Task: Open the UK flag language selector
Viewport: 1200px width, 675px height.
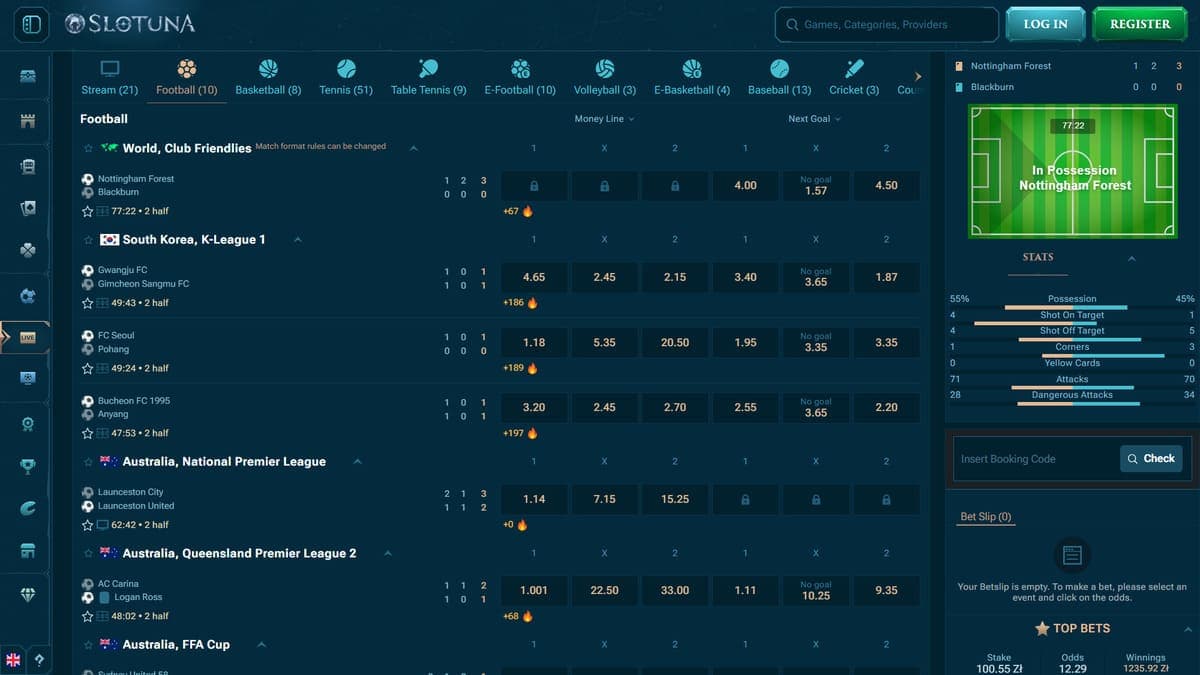Action: (13, 660)
